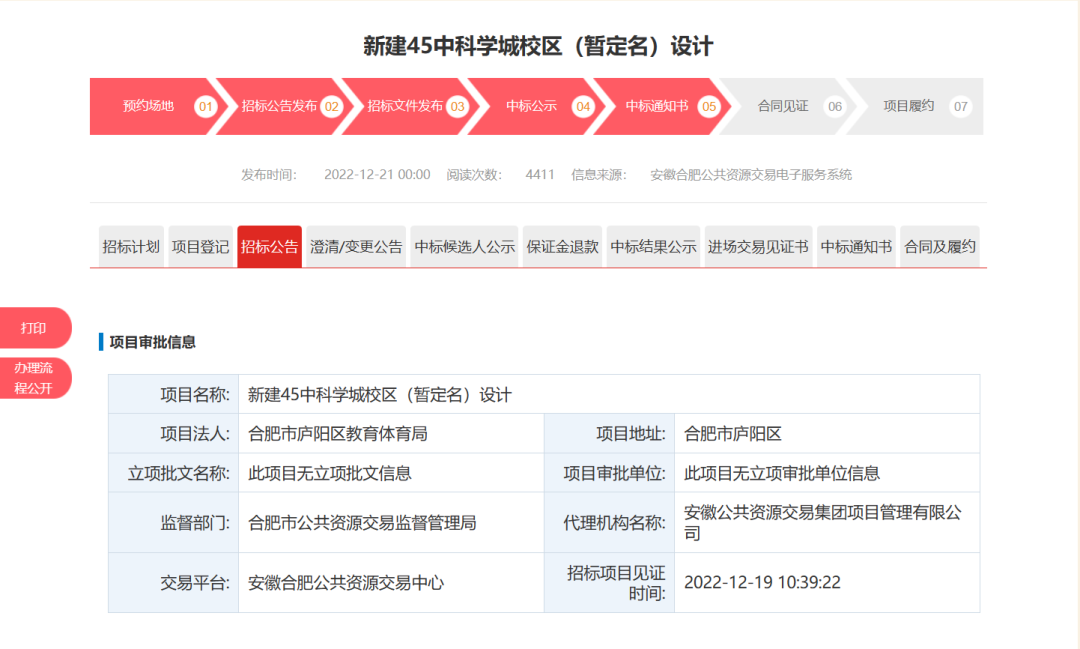Click the 项目审批信息 section heading
Image resolution: width=1080 pixels, height=649 pixels.
(x=152, y=342)
